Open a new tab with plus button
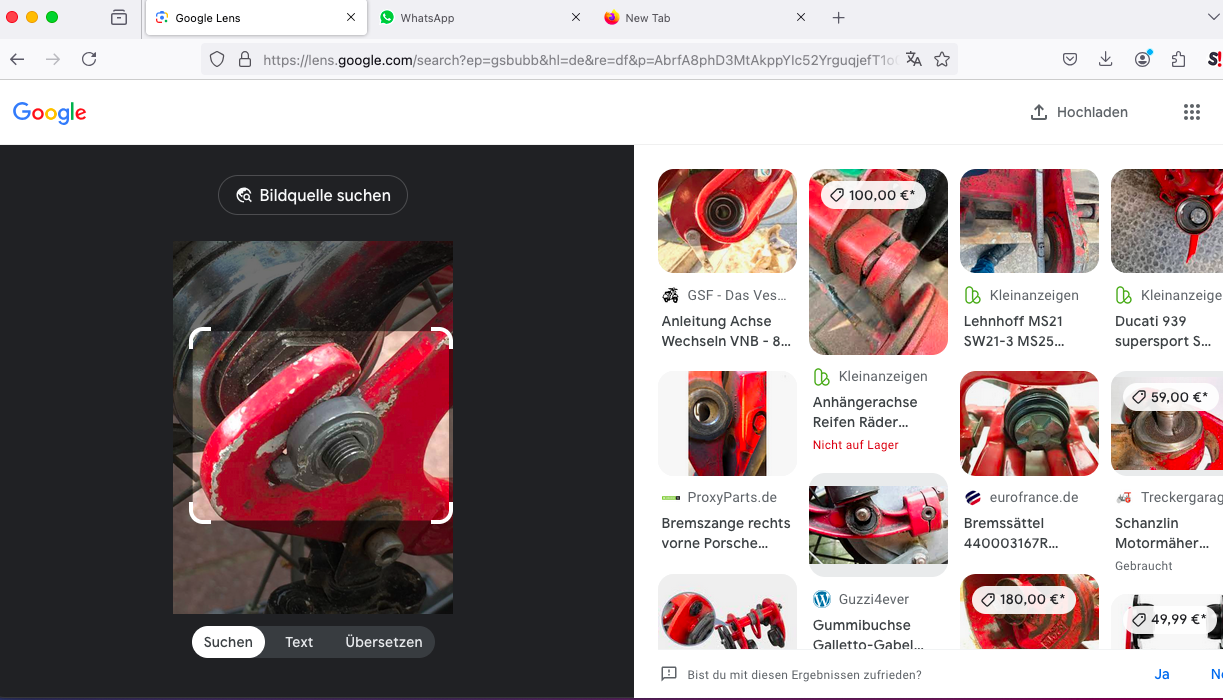1223x700 pixels. click(838, 18)
